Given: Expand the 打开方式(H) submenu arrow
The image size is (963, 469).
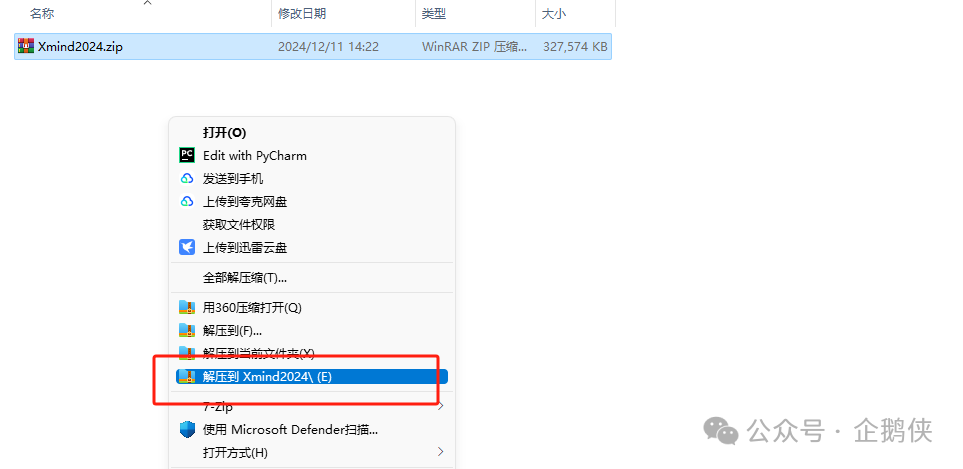Looking at the screenshot, I should click(x=440, y=452).
